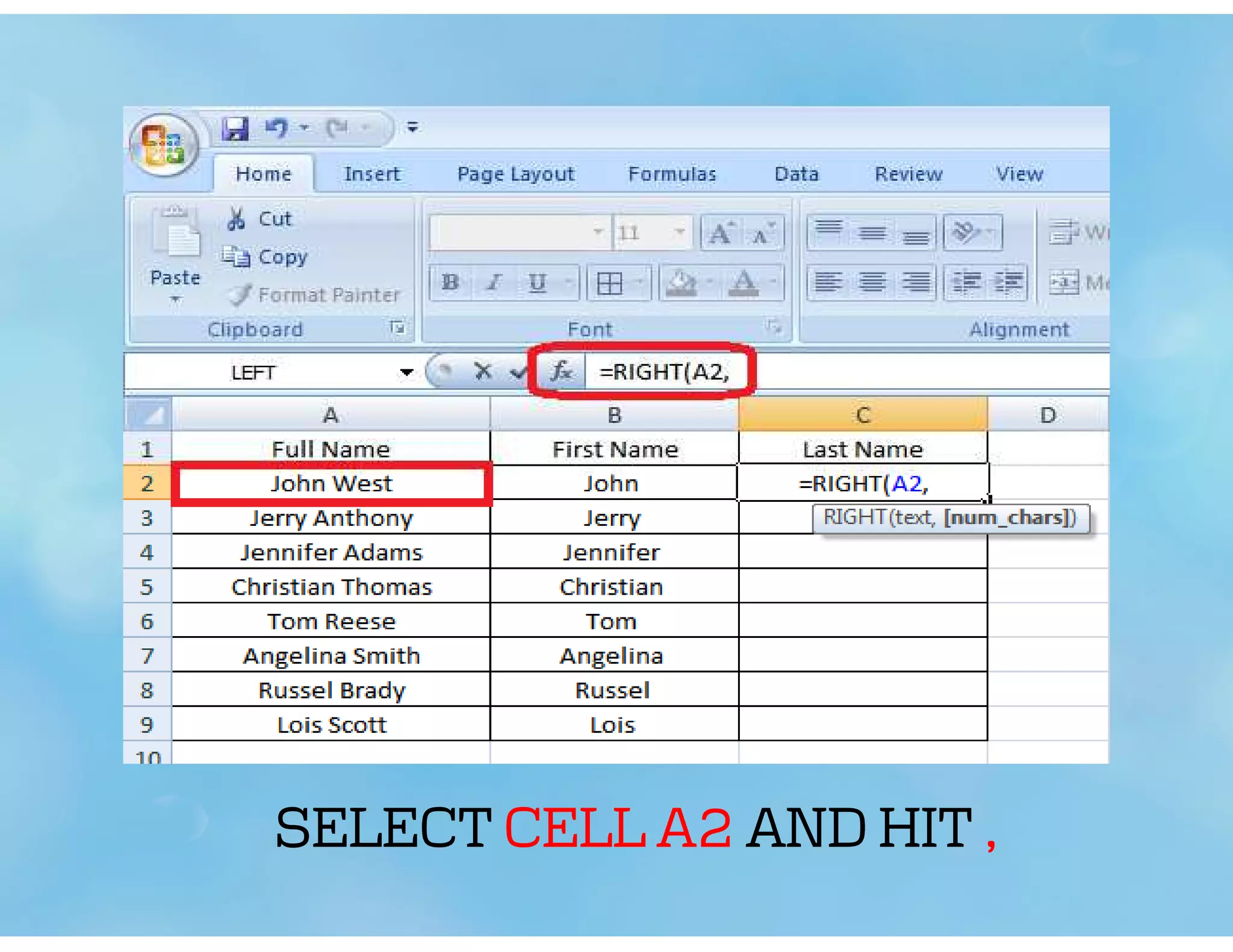The height and width of the screenshot is (952, 1233).
Task: Click the Borders grid icon
Action: (609, 282)
